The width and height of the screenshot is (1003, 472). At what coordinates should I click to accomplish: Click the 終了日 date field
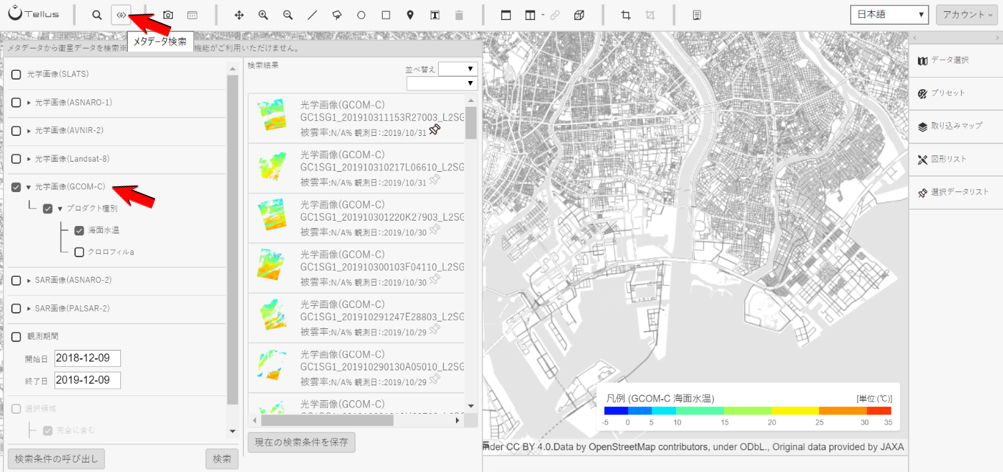click(x=88, y=380)
